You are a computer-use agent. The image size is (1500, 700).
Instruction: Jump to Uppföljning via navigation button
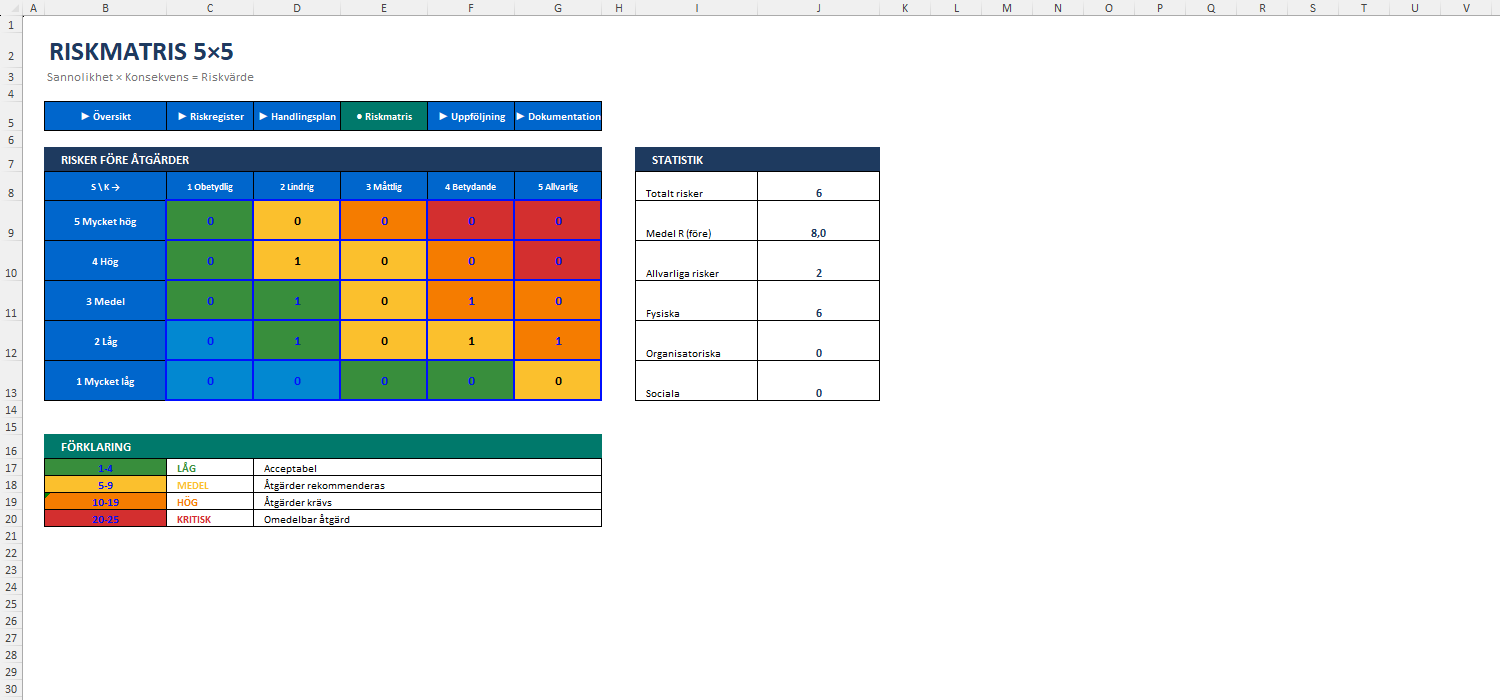471,116
